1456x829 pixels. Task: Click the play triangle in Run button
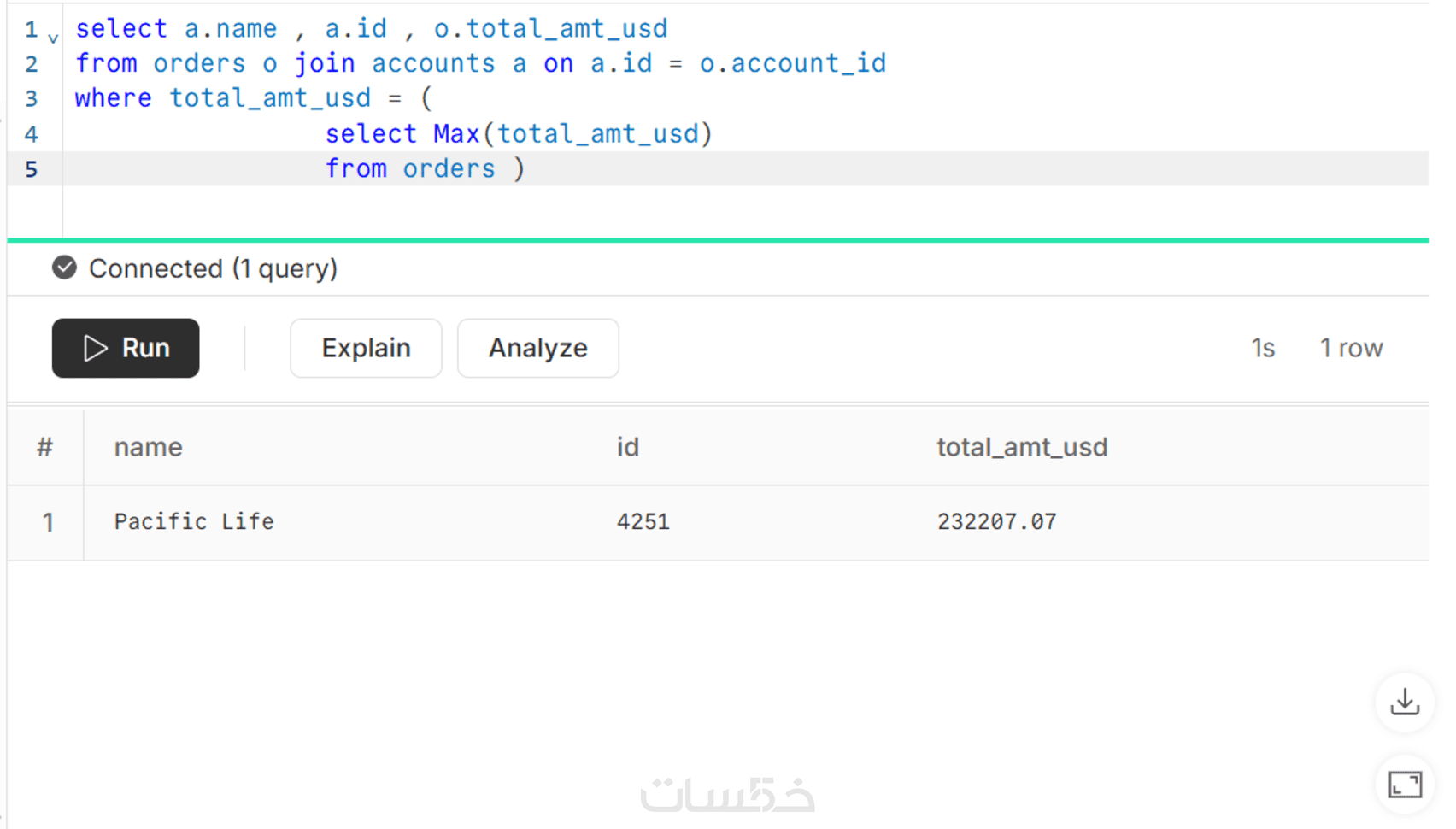pos(95,349)
